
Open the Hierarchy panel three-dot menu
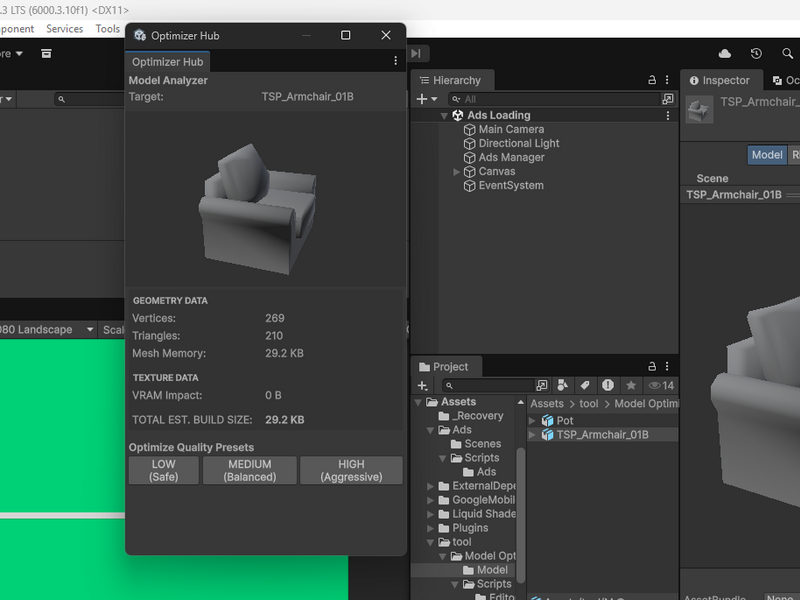coord(667,80)
